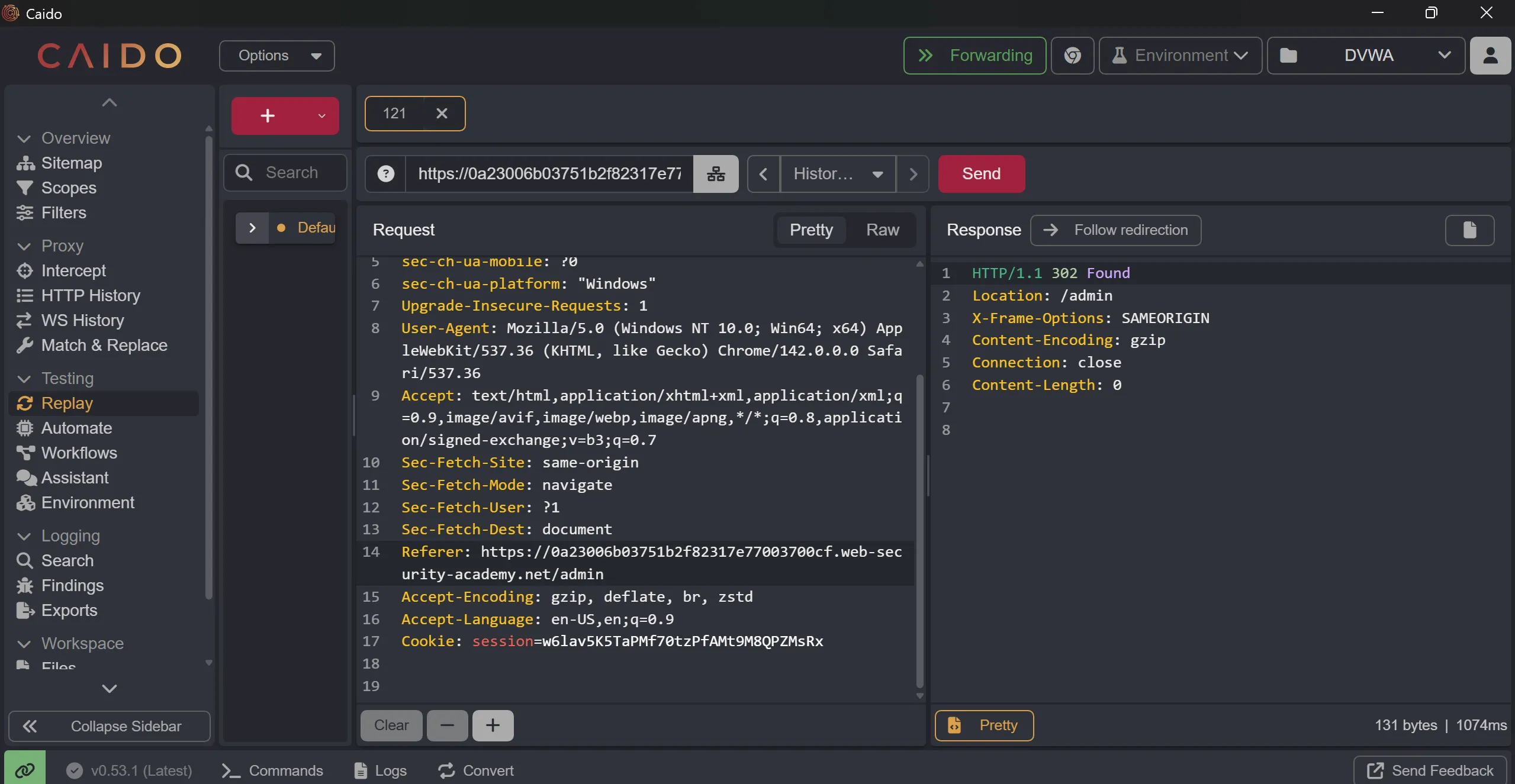1515x784 pixels.
Task: Open Intercept in the sidebar
Action: pos(73,271)
